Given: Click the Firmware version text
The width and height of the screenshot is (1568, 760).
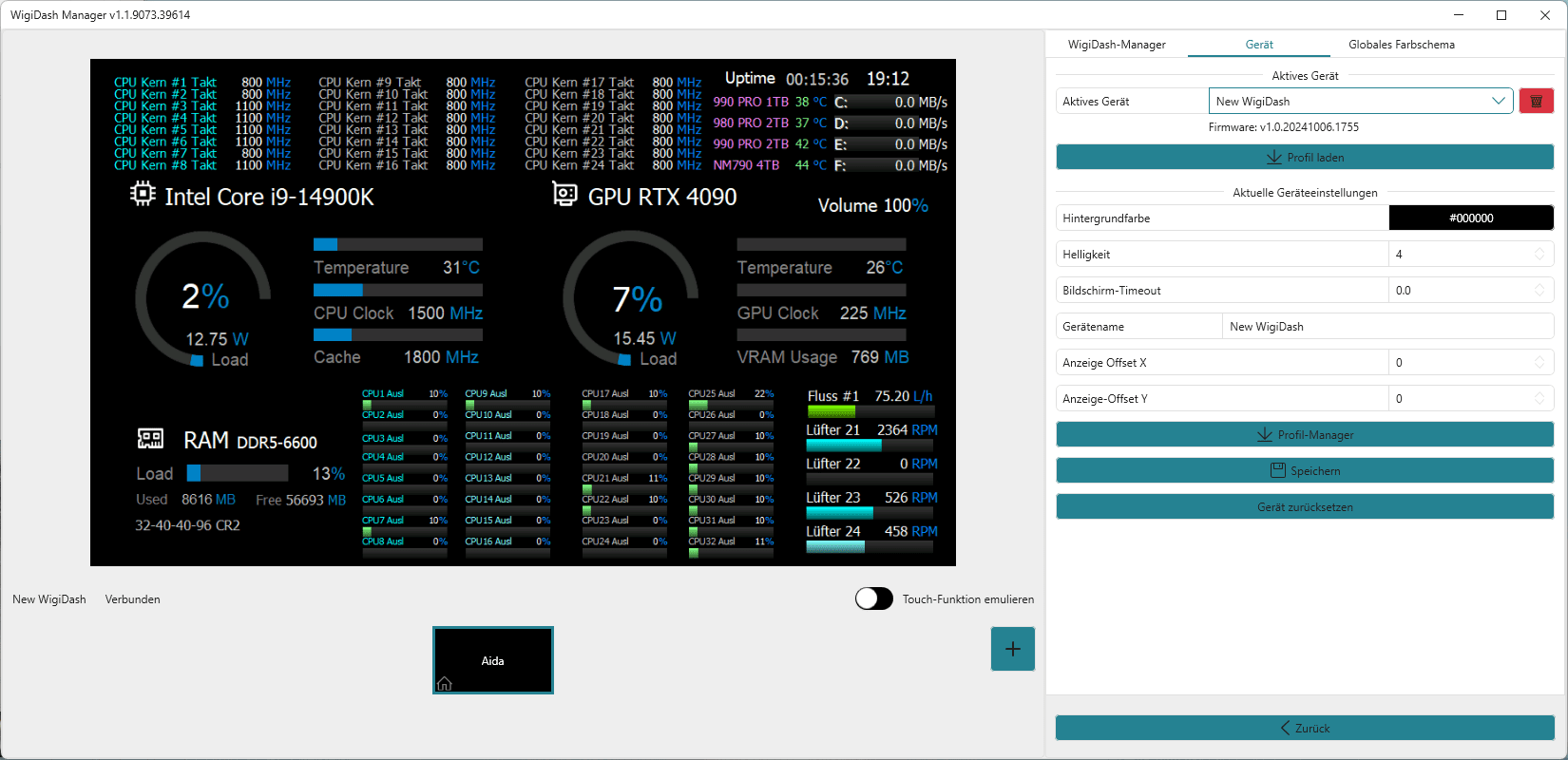Looking at the screenshot, I should click(x=1284, y=127).
